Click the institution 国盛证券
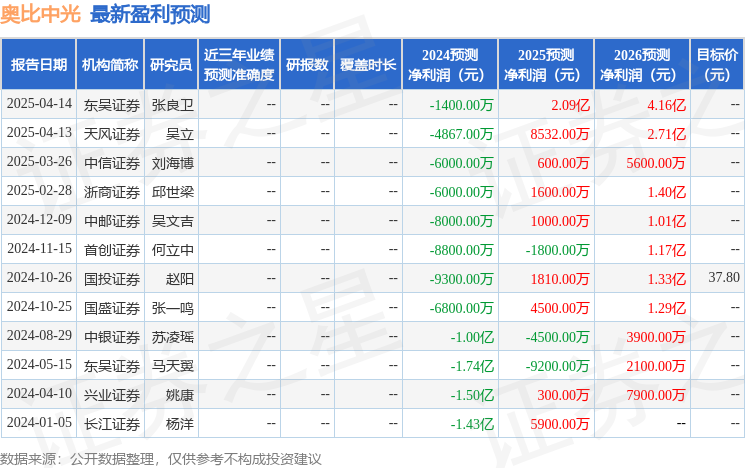The height and width of the screenshot is (468, 745). [112, 308]
